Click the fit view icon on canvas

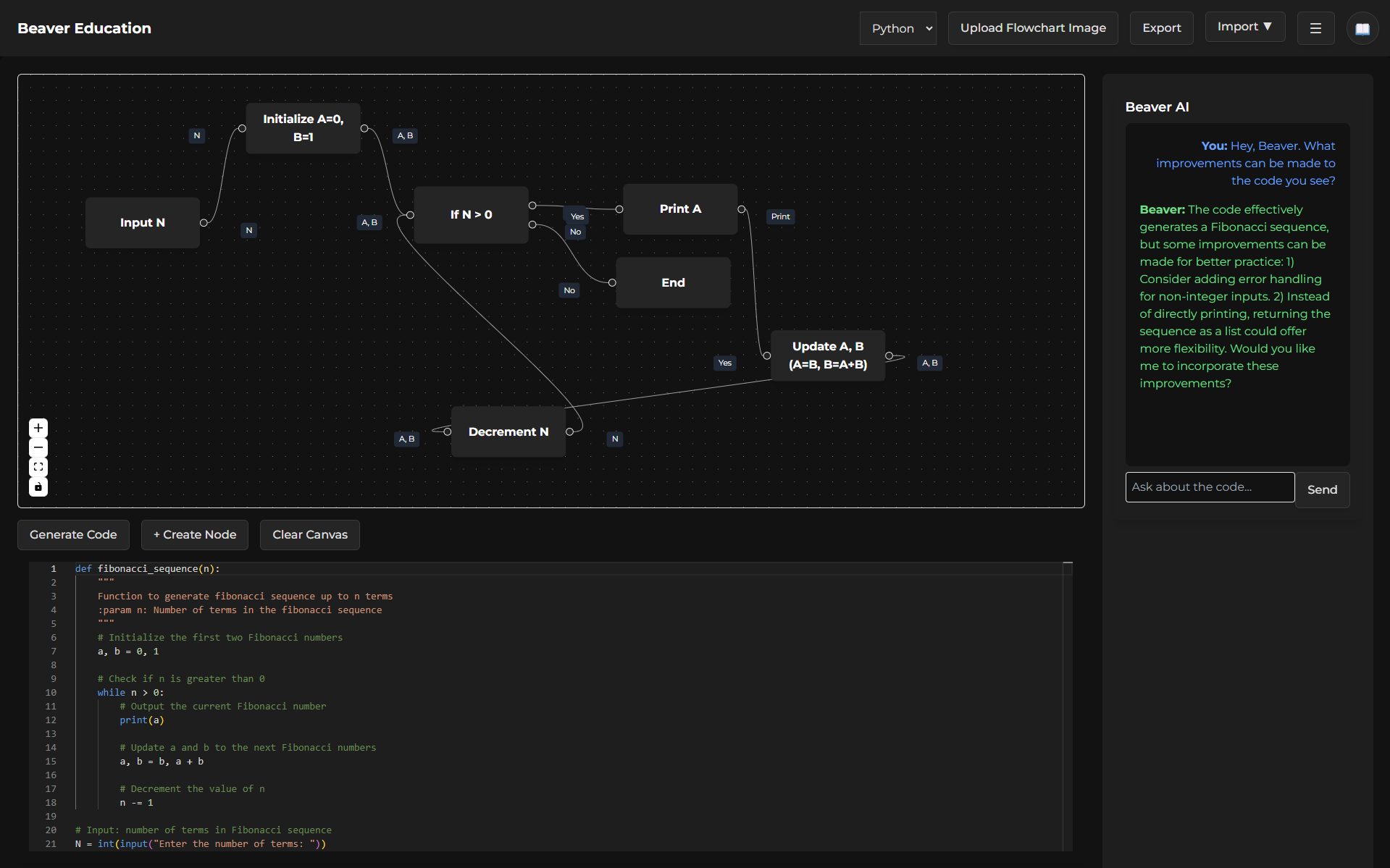pyautogui.click(x=38, y=467)
